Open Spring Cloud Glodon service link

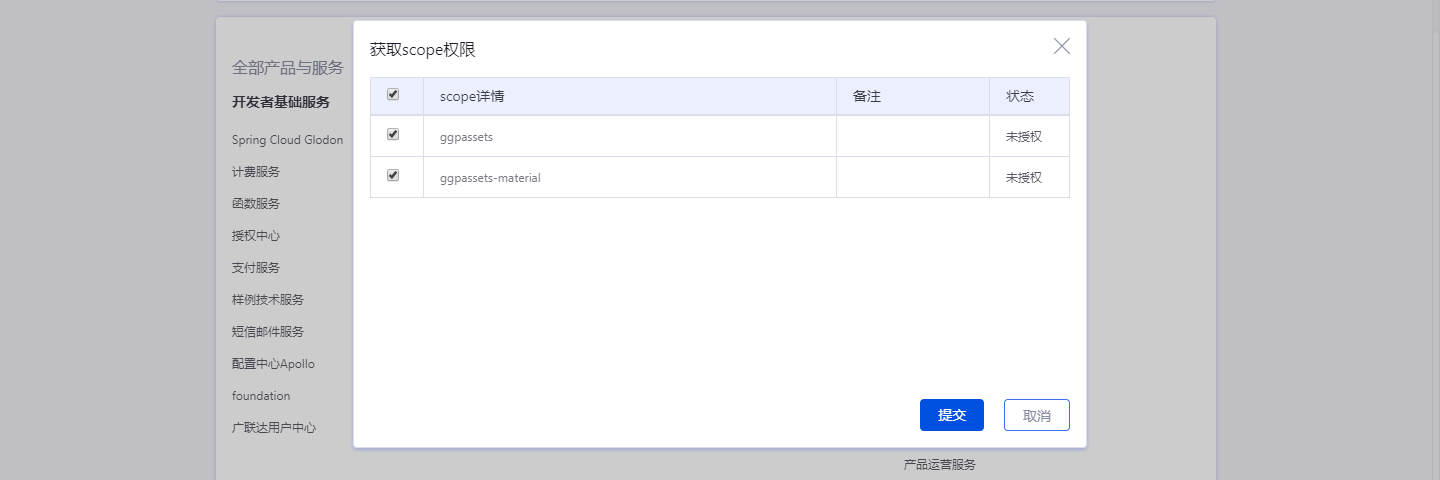[287, 140]
